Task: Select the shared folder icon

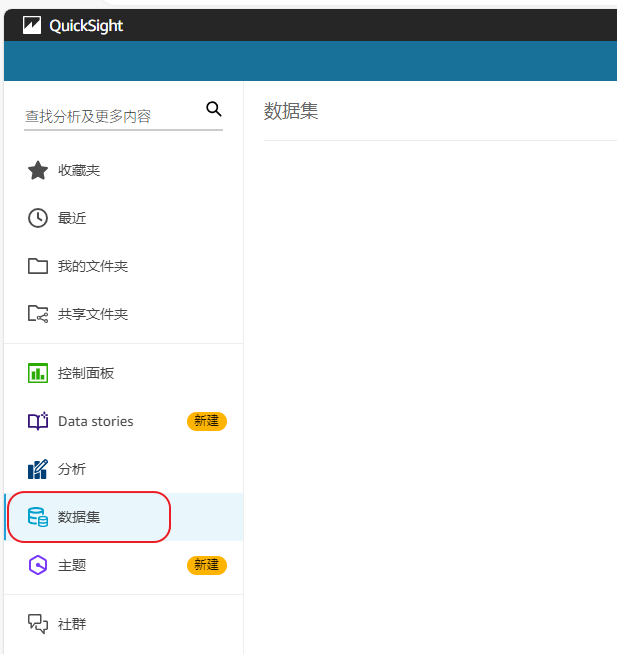Action: pyautogui.click(x=38, y=314)
